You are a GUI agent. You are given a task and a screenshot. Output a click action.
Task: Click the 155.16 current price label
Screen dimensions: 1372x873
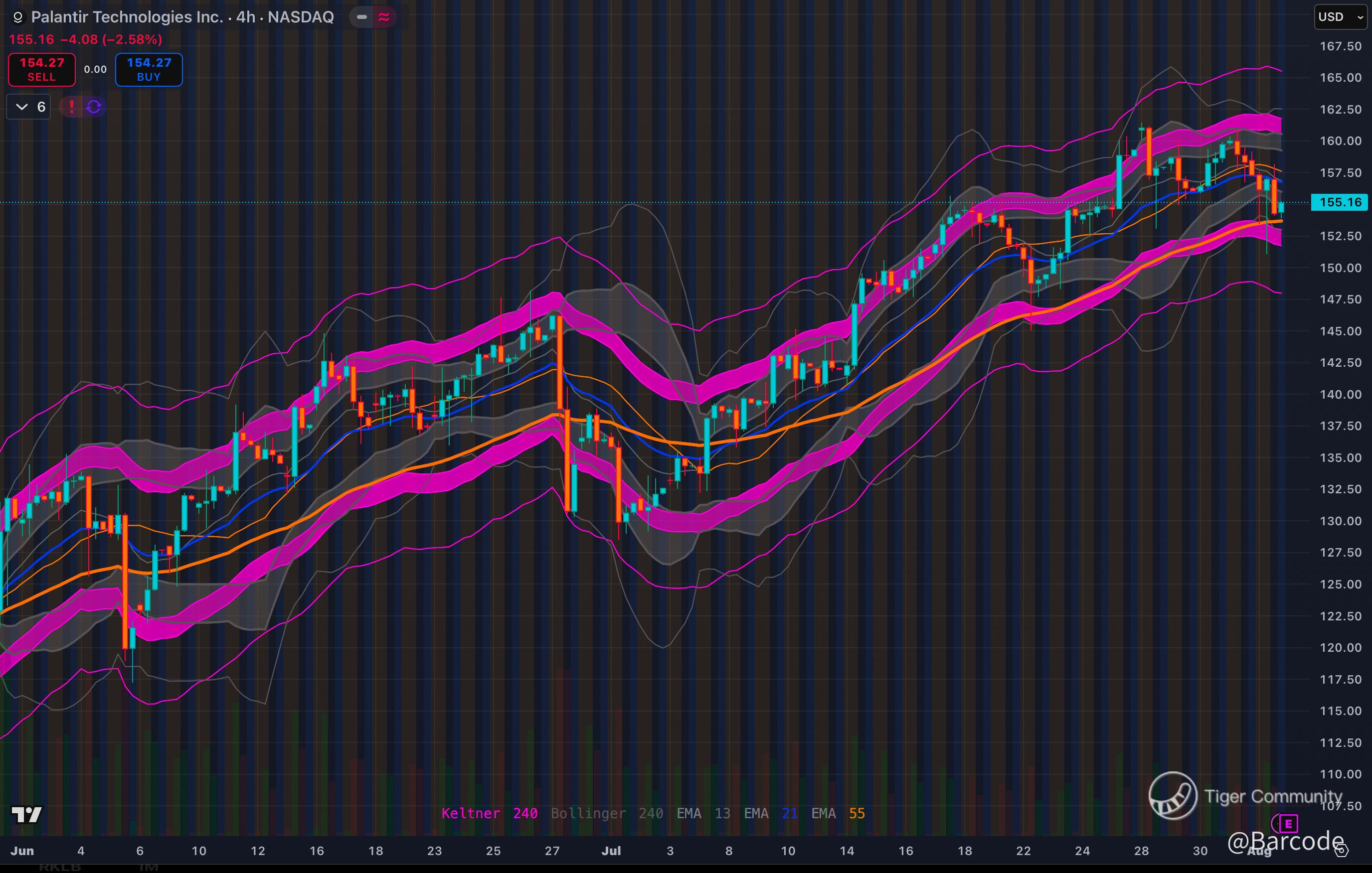pyautogui.click(x=1340, y=202)
